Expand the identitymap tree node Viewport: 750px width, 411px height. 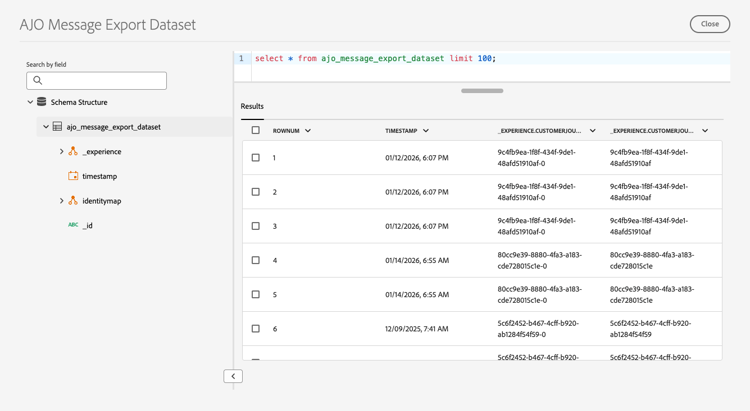click(61, 201)
